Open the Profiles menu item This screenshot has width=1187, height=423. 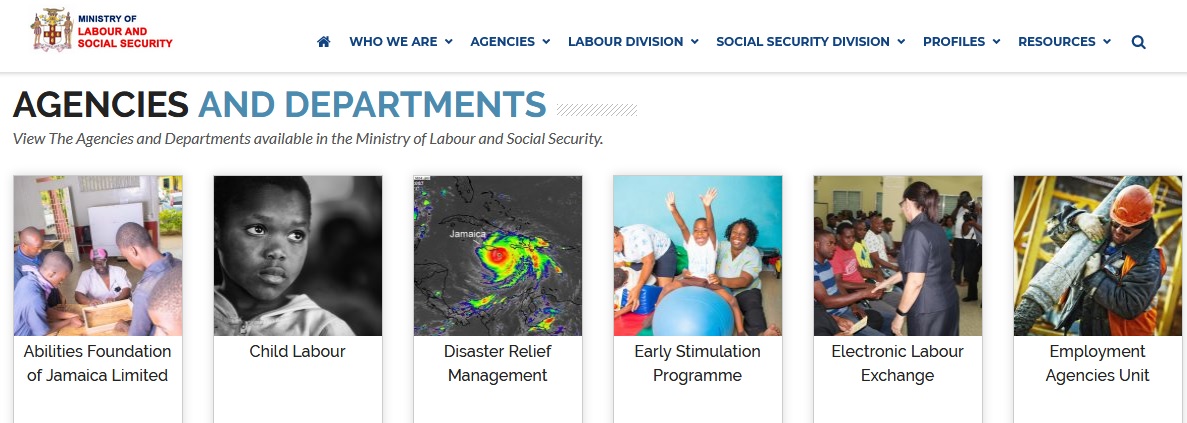961,42
